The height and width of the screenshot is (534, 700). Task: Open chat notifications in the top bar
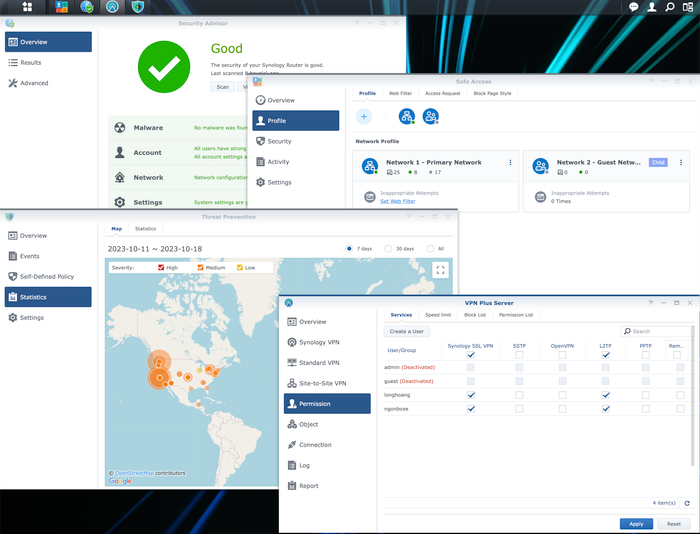pos(633,7)
